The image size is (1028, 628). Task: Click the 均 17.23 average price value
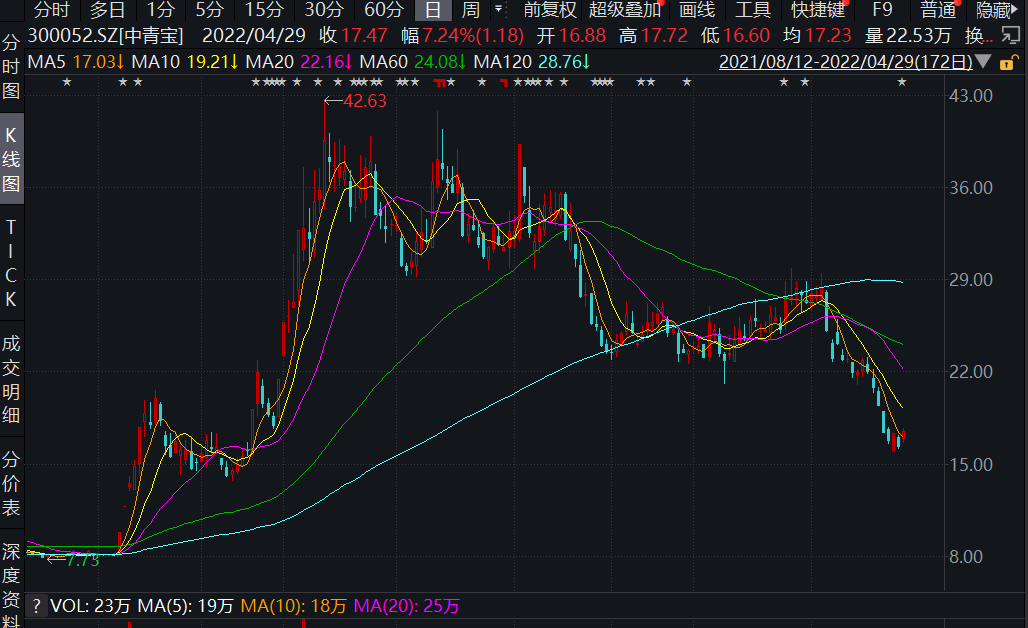pyautogui.click(x=817, y=35)
